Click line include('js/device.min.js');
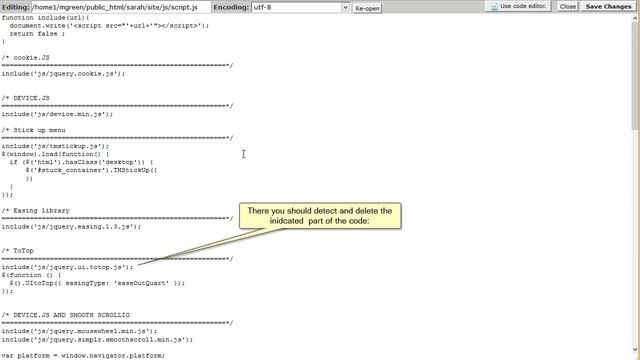This screenshot has width=640, height=360. (57, 114)
